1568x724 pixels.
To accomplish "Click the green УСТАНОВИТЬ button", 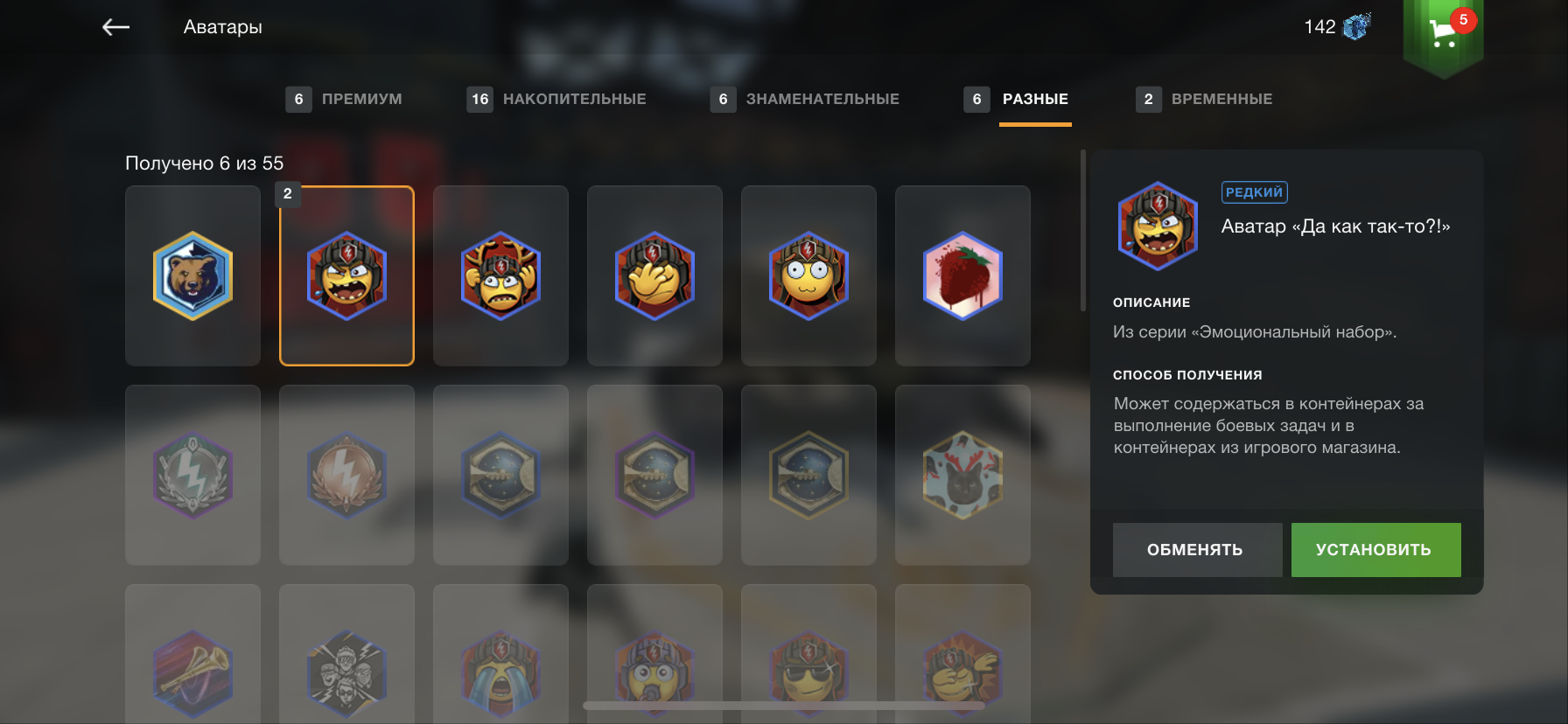I will click(1375, 550).
